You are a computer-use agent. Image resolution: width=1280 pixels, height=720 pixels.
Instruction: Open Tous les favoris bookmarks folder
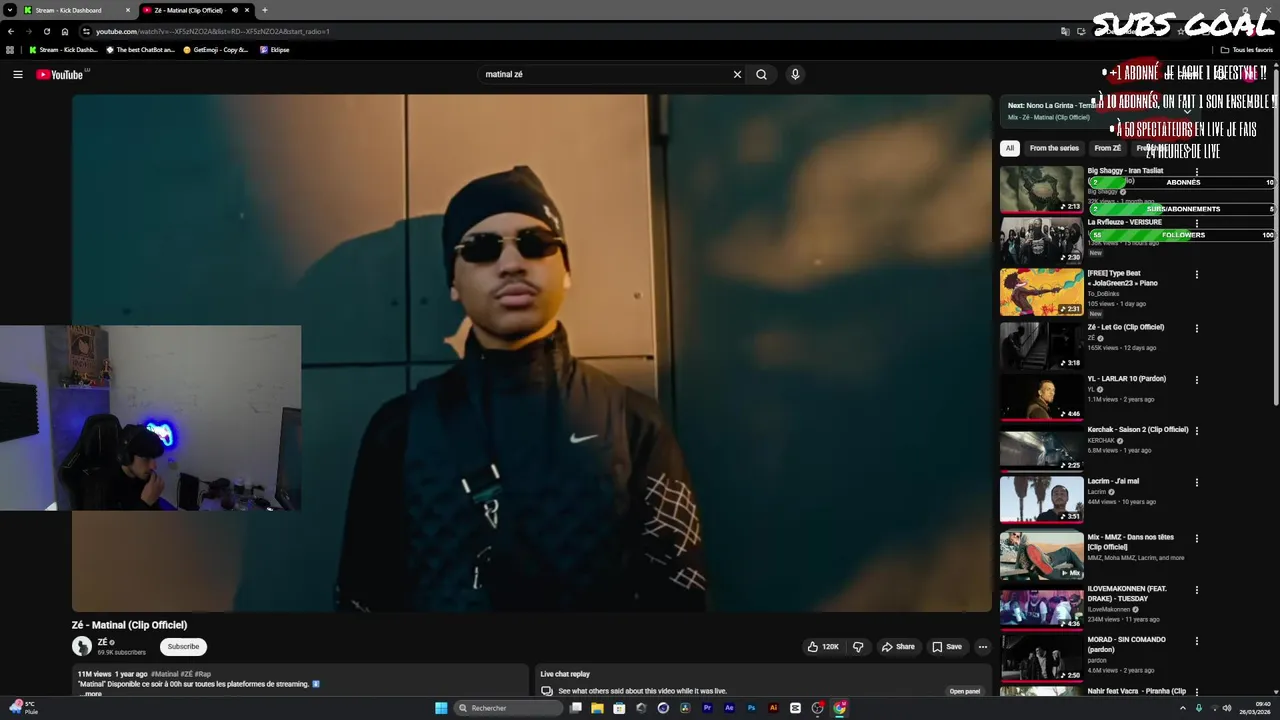coord(1247,49)
